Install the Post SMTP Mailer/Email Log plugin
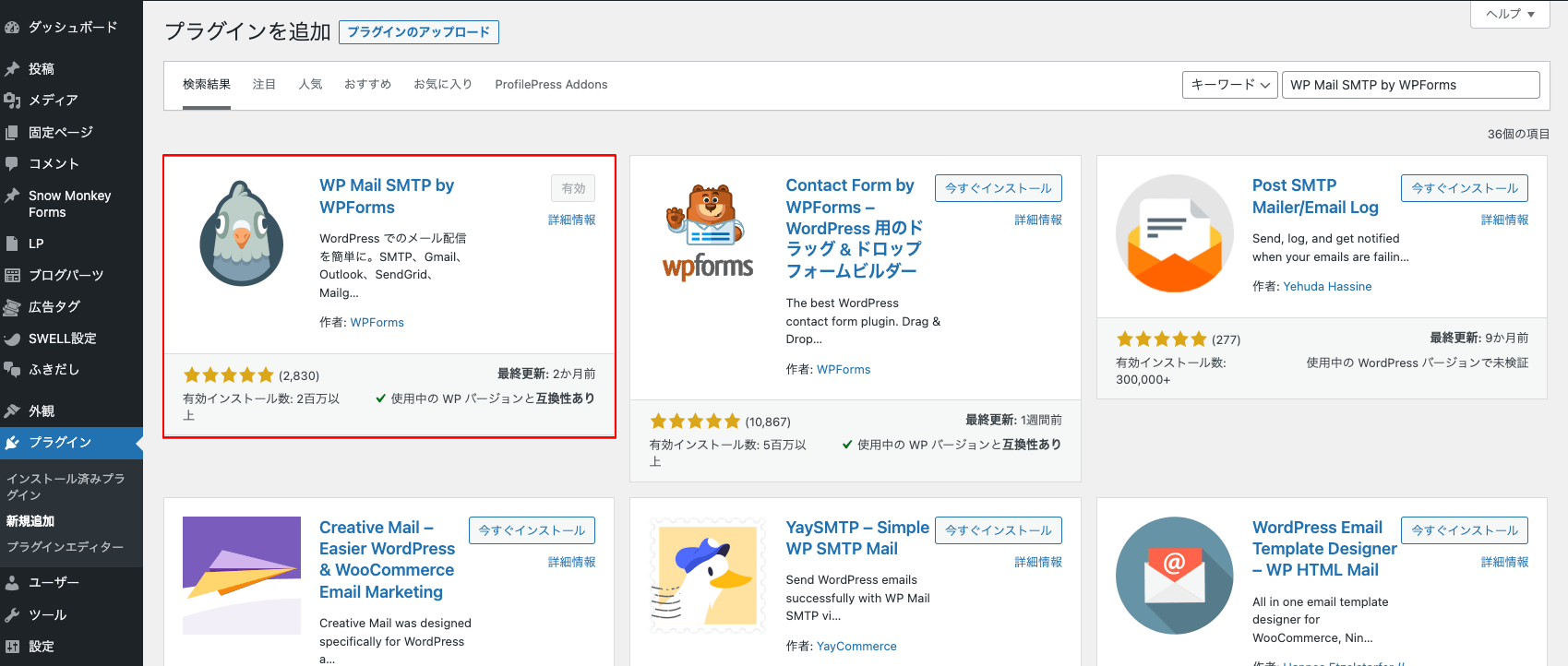This screenshot has width=1568, height=666. pos(1465,188)
